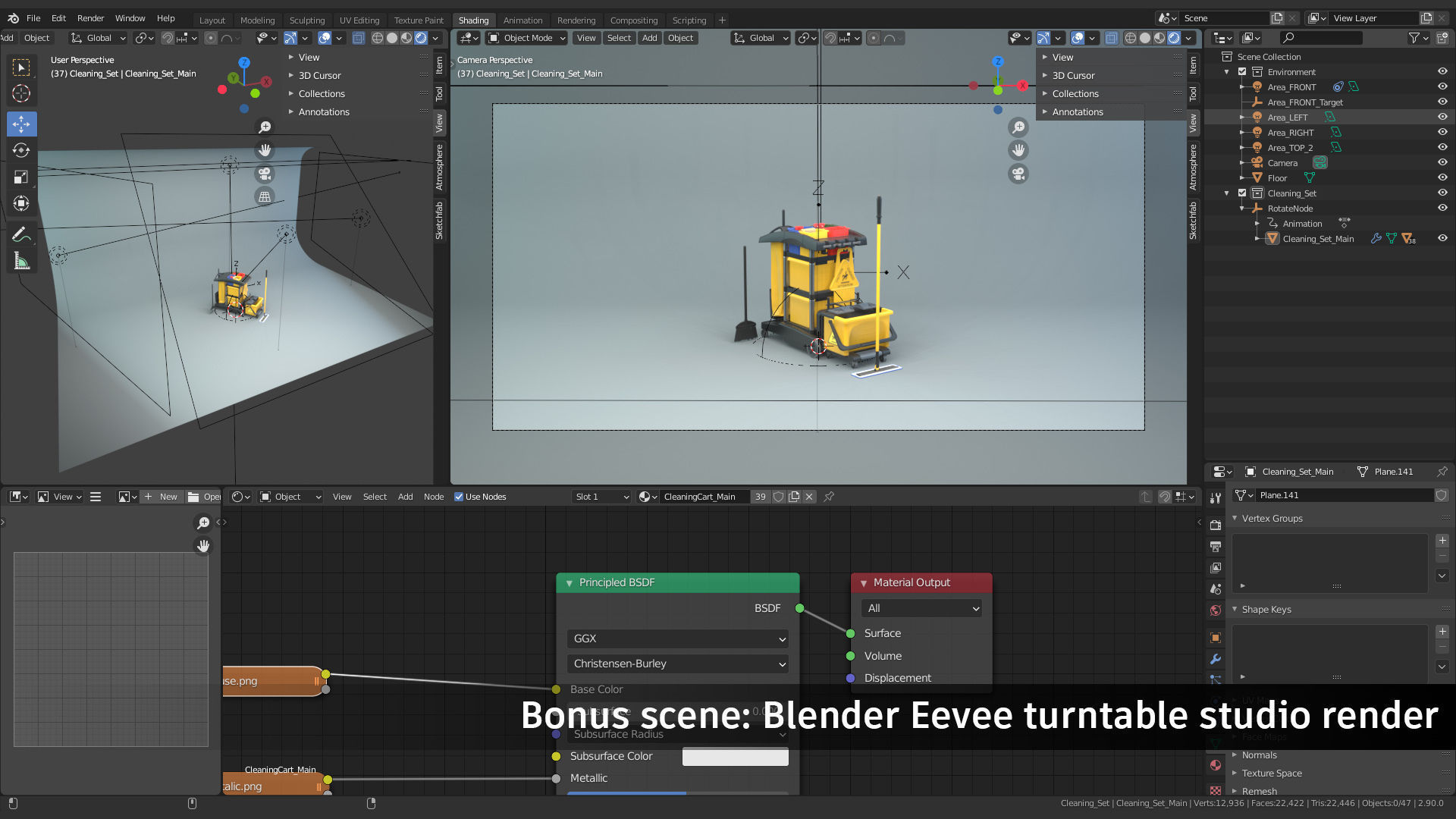This screenshot has height=819, width=1456.
Task: Select the Select Box tool in left viewport
Action: pyautogui.click(x=21, y=67)
